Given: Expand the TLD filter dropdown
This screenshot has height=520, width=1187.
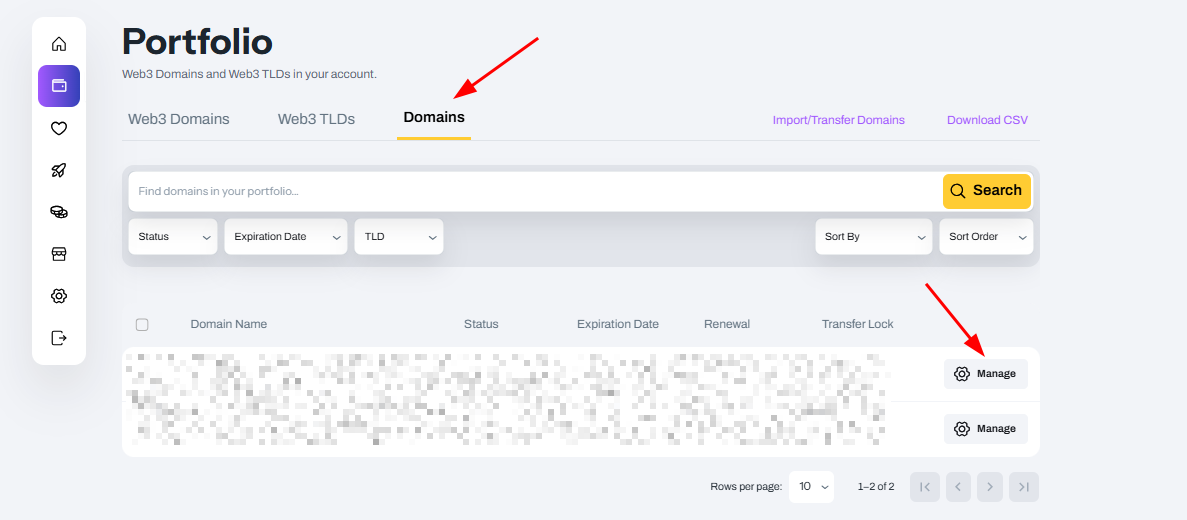Looking at the screenshot, I should [x=399, y=237].
